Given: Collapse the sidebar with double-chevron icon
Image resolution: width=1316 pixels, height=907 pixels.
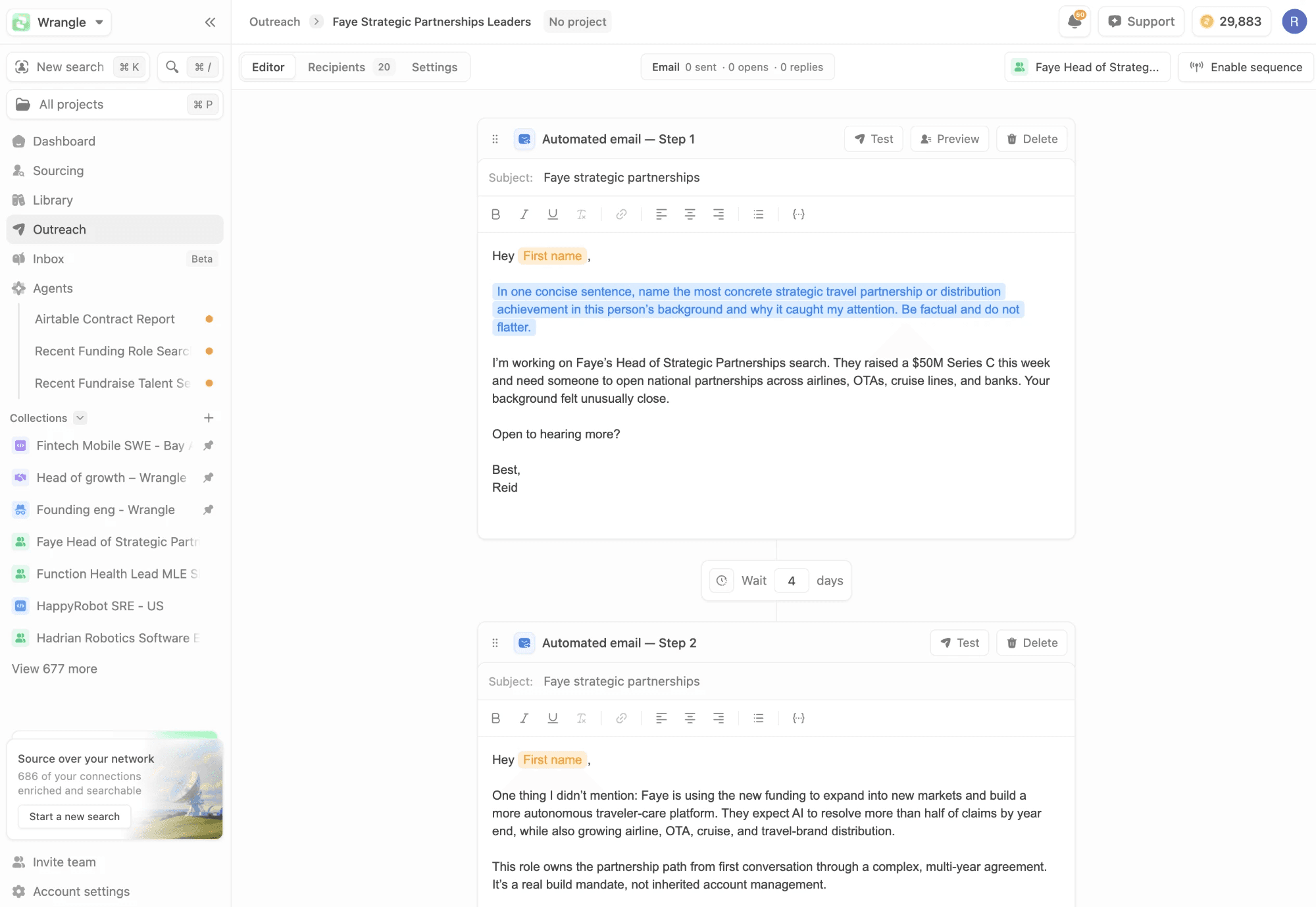Looking at the screenshot, I should [x=210, y=22].
